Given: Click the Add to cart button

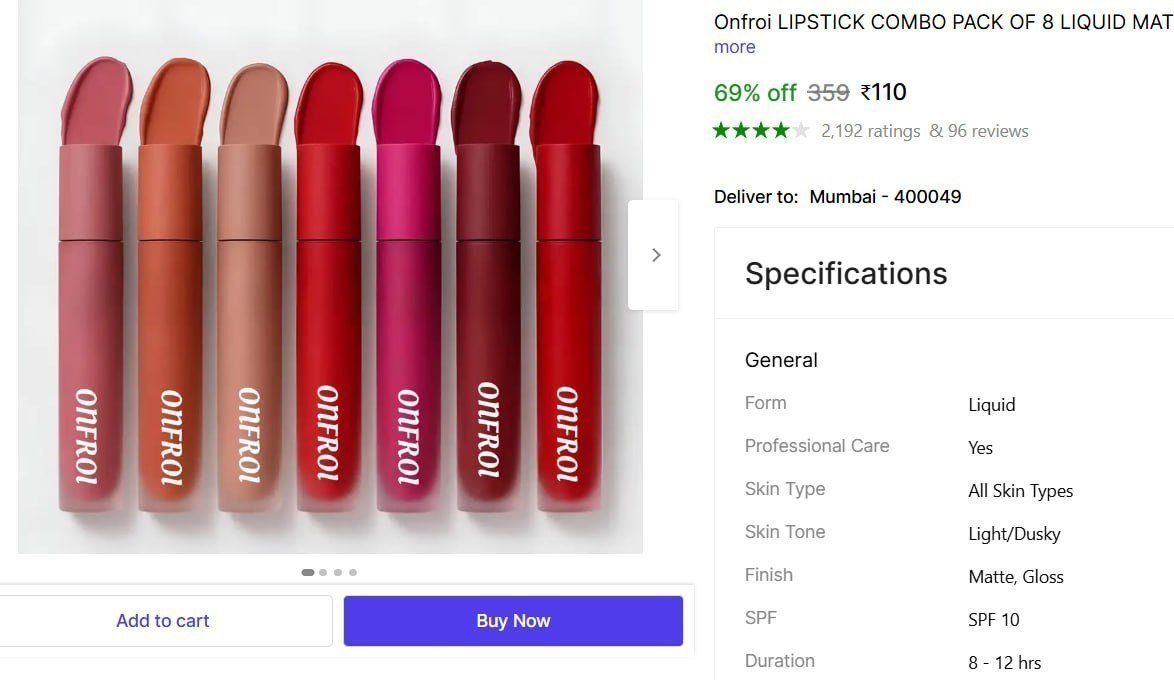Looking at the screenshot, I should [163, 620].
